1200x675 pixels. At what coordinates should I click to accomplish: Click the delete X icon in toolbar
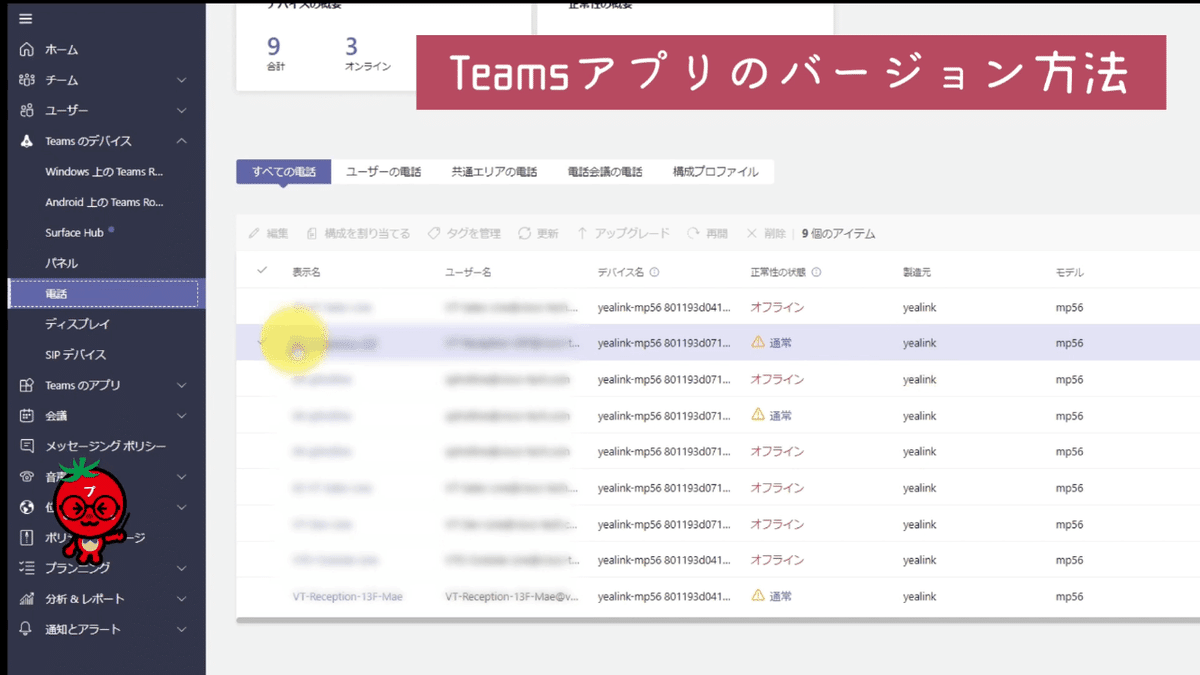coord(752,233)
